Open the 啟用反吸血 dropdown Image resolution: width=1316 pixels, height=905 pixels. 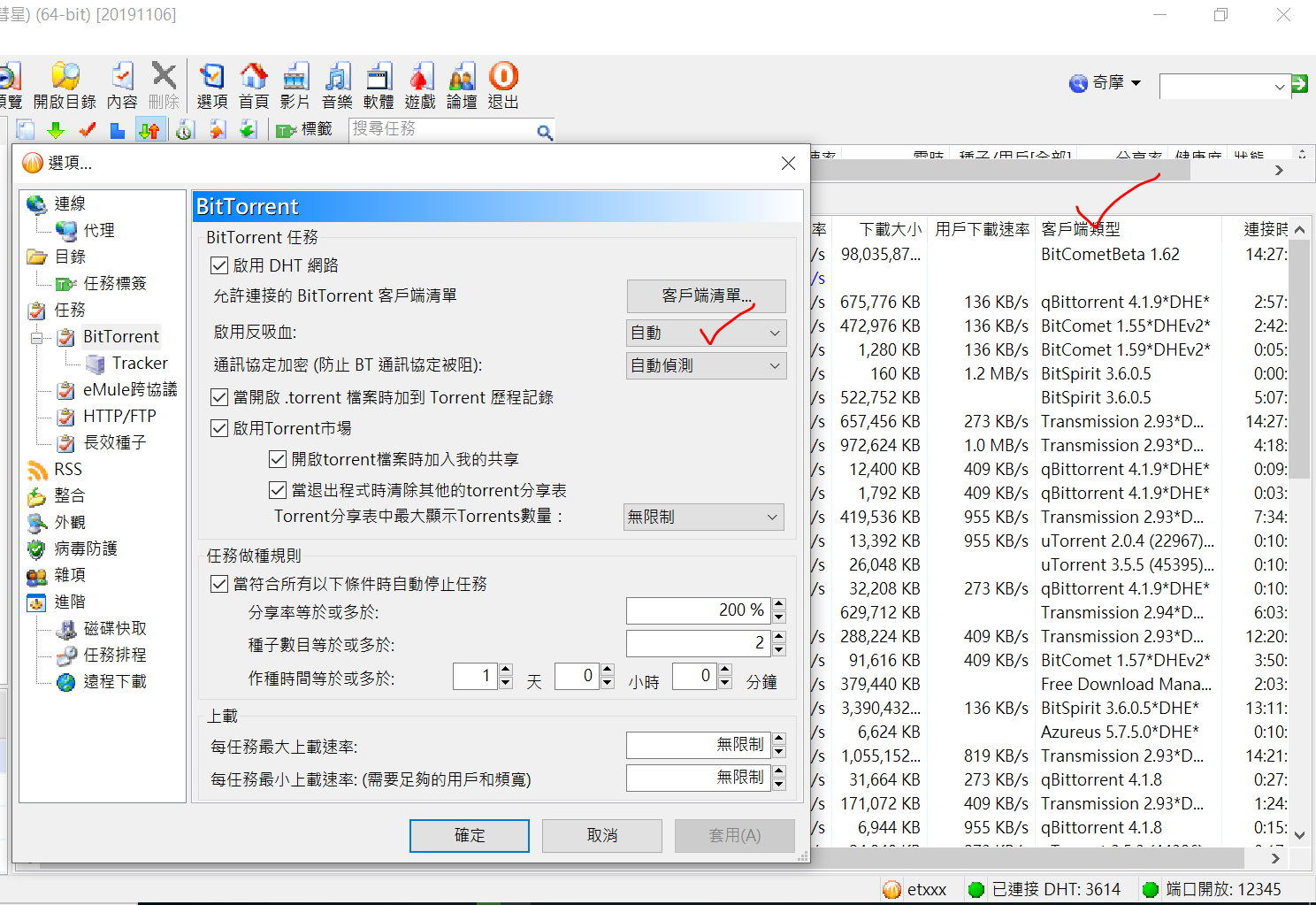click(x=706, y=333)
